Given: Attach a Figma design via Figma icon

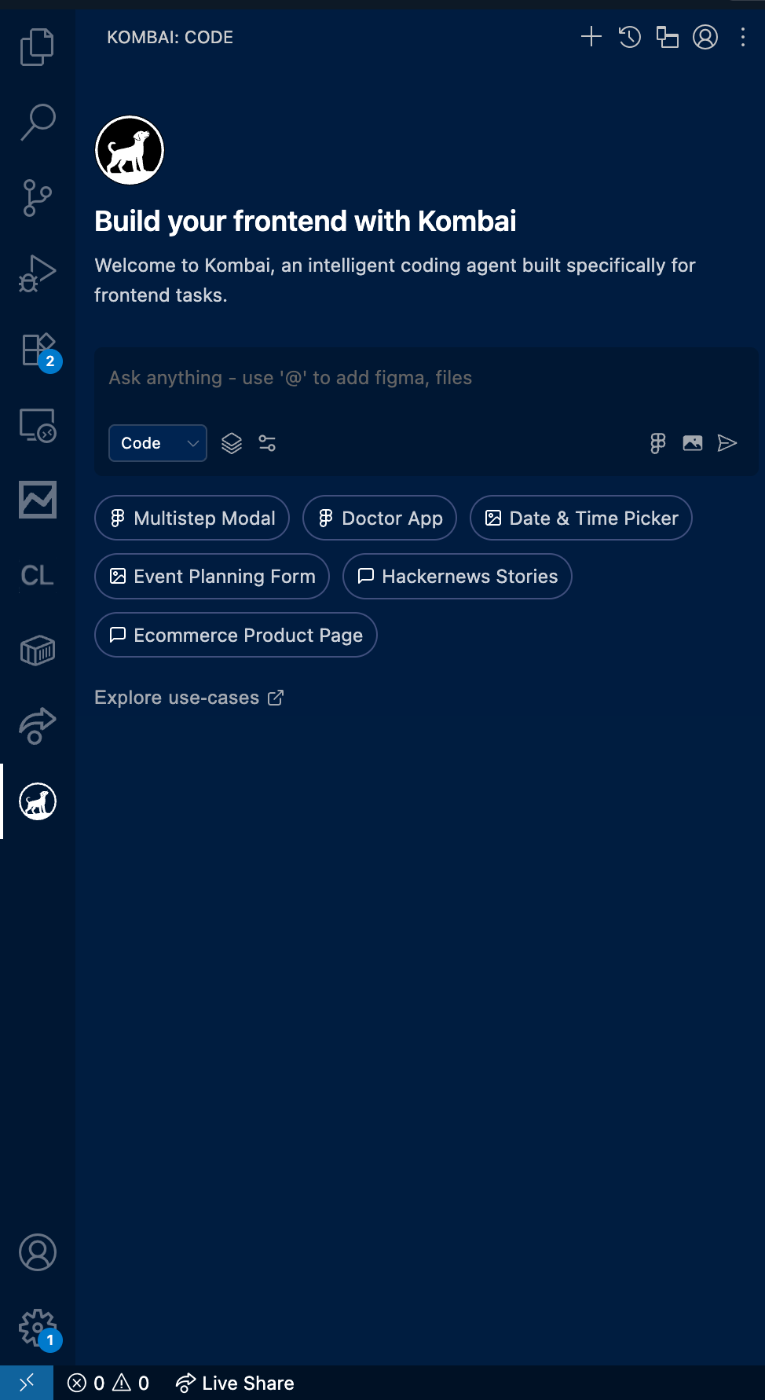Looking at the screenshot, I should click(x=657, y=443).
